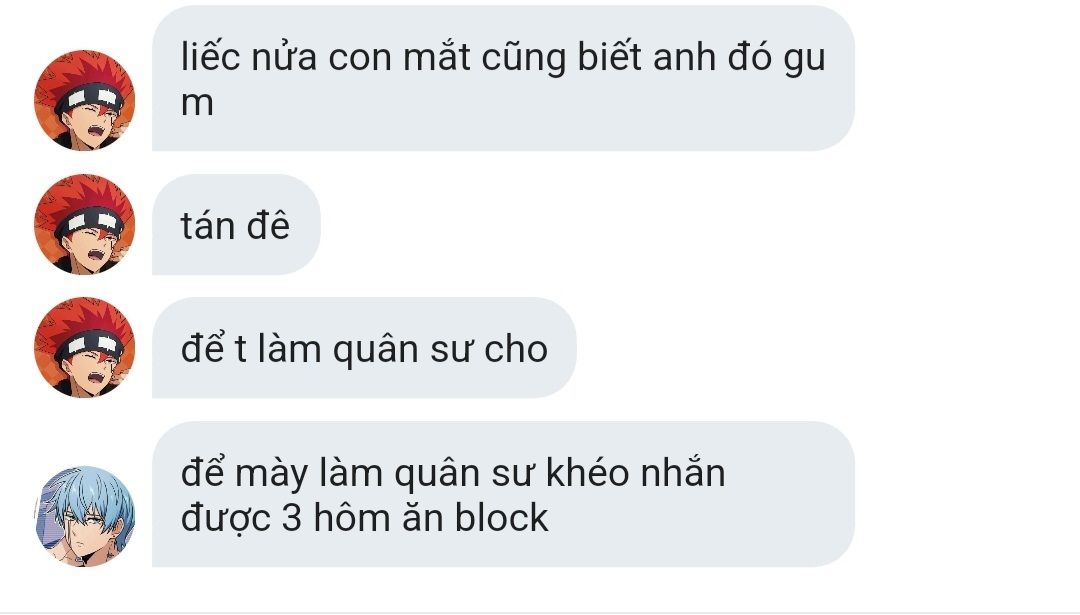The image size is (1080, 615).
Task: Click the word "liếc" in first message
Action: point(210,56)
